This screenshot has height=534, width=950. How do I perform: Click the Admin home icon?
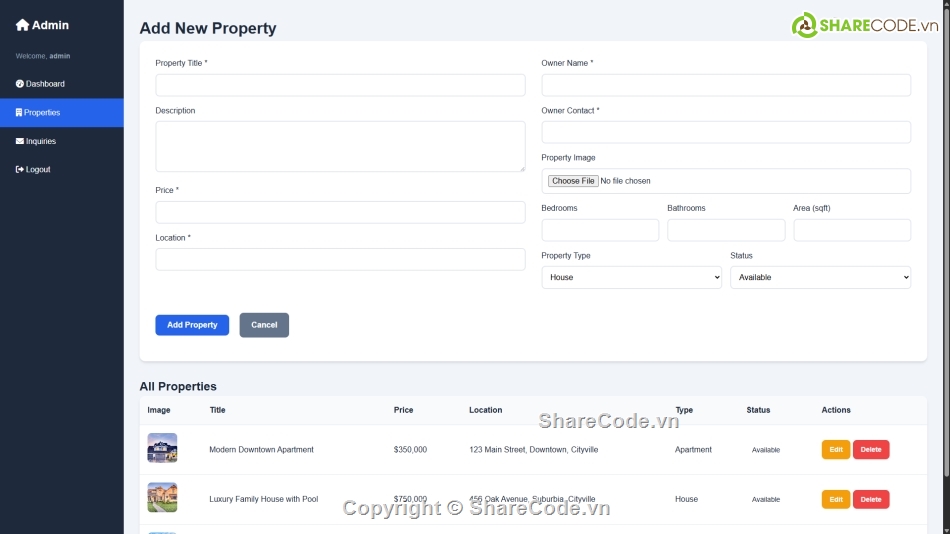pos(22,25)
